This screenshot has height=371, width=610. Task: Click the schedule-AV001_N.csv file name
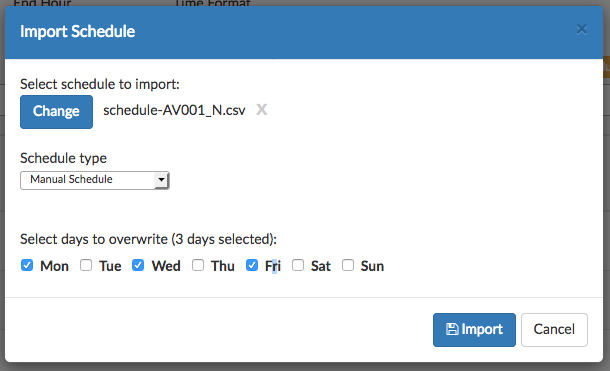174,110
